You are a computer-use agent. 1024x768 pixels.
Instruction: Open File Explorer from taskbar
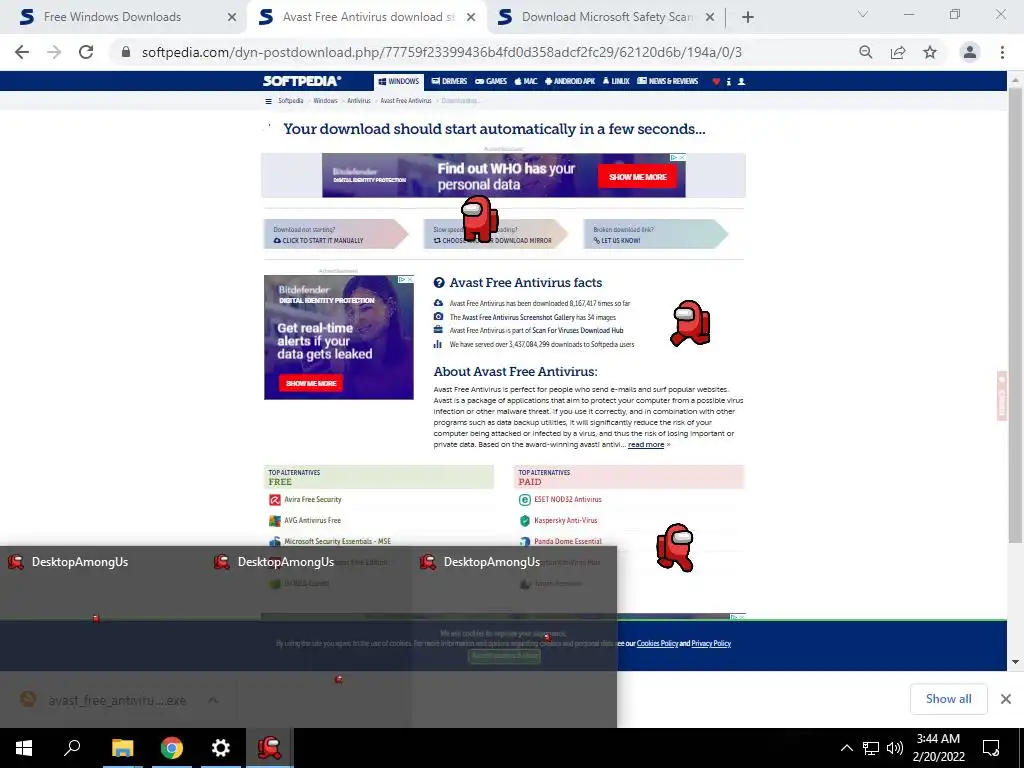(x=122, y=748)
